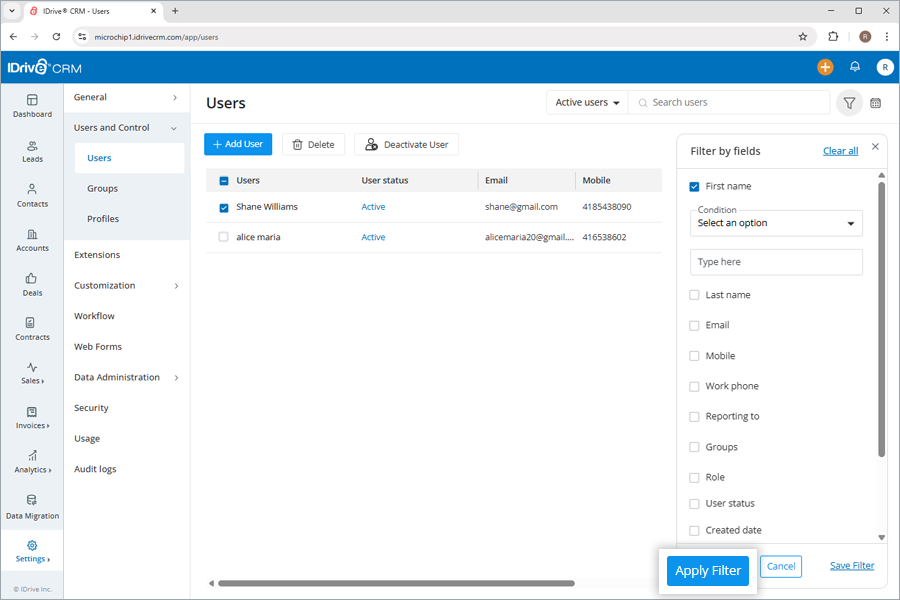Check the First name filter checkbox
This screenshot has height=600, width=900.
click(x=694, y=186)
